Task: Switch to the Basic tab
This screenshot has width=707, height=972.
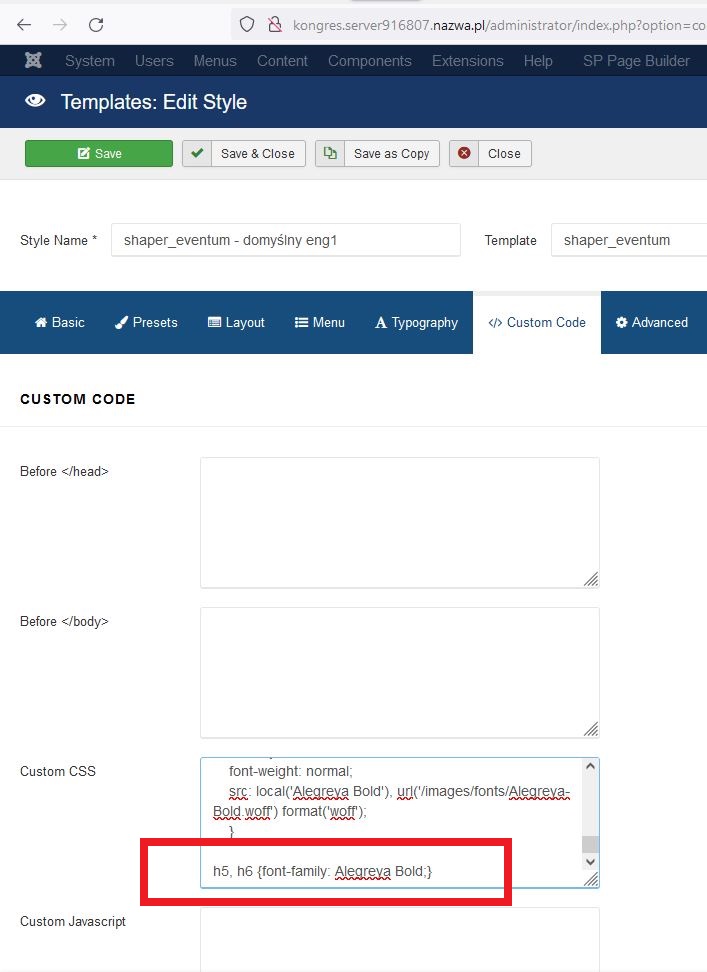Action: point(59,322)
